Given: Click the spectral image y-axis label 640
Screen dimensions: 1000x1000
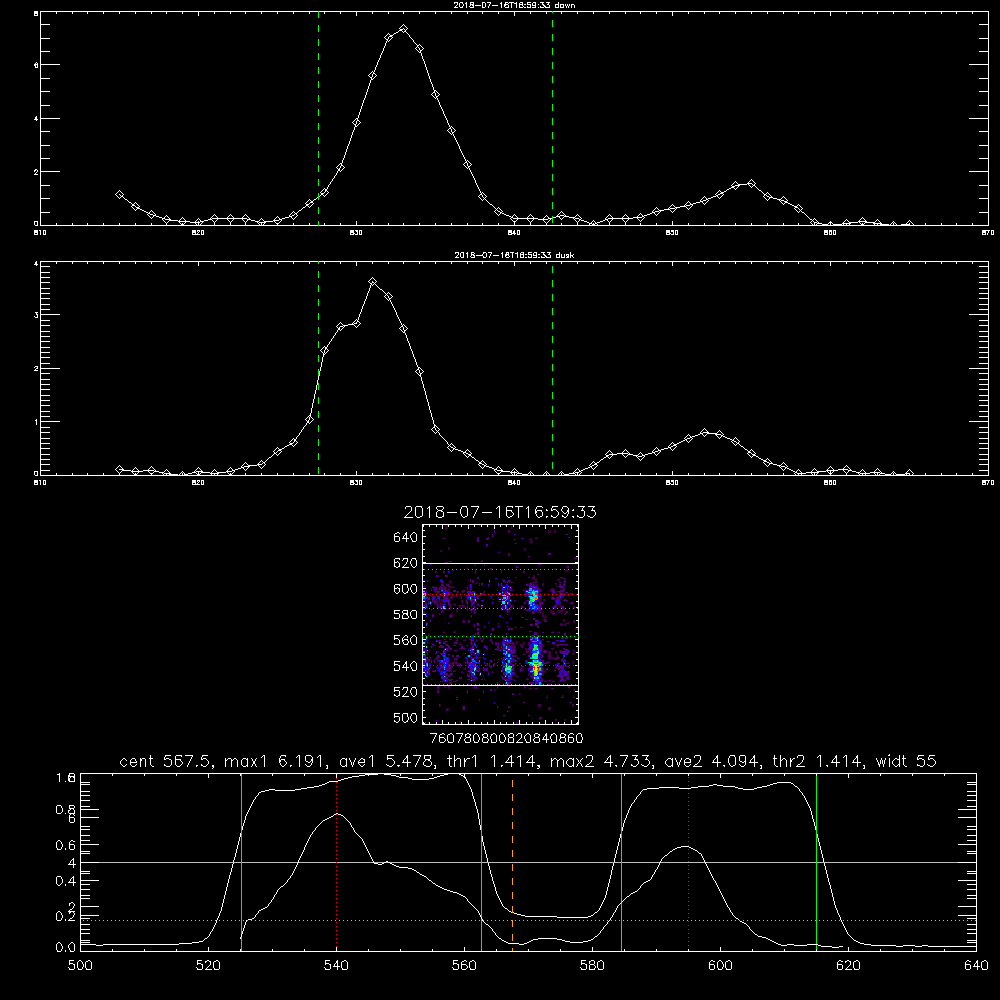Looking at the screenshot, I should 406,538.
